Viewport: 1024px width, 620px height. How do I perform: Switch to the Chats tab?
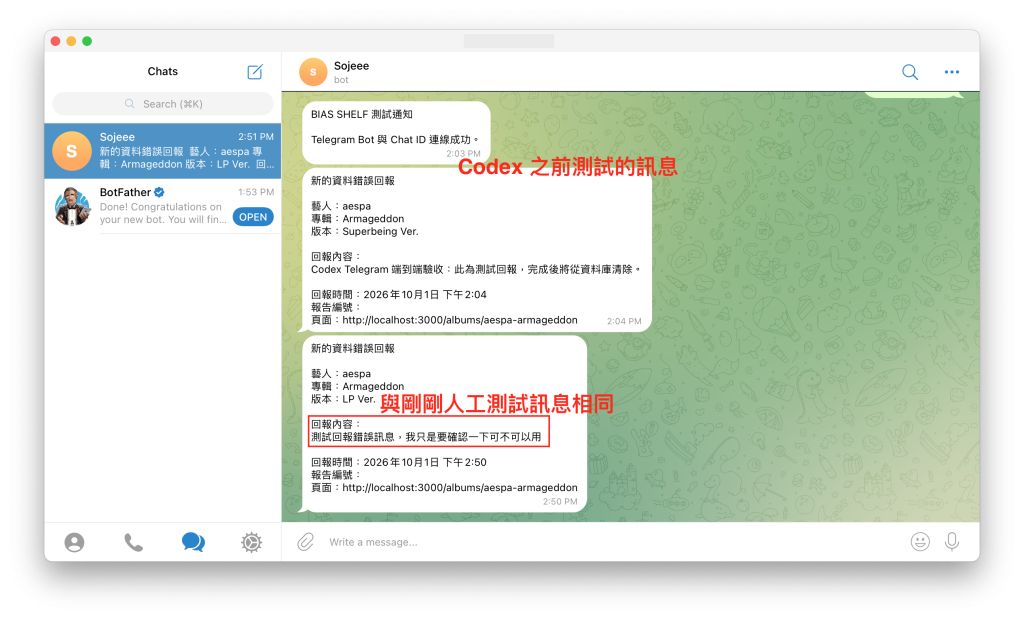click(x=193, y=542)
